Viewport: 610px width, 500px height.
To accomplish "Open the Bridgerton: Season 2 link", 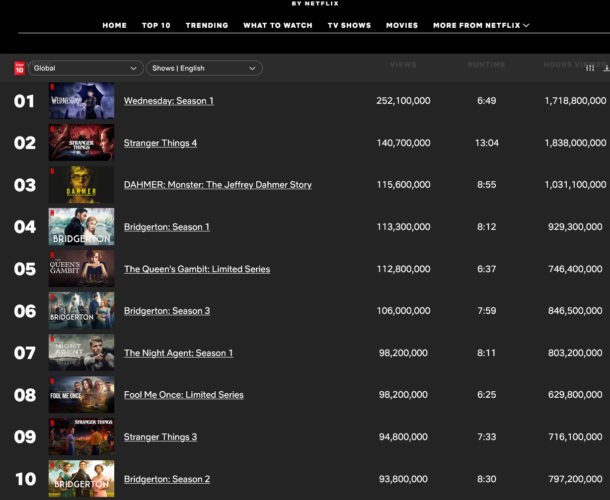I will 167,479.
